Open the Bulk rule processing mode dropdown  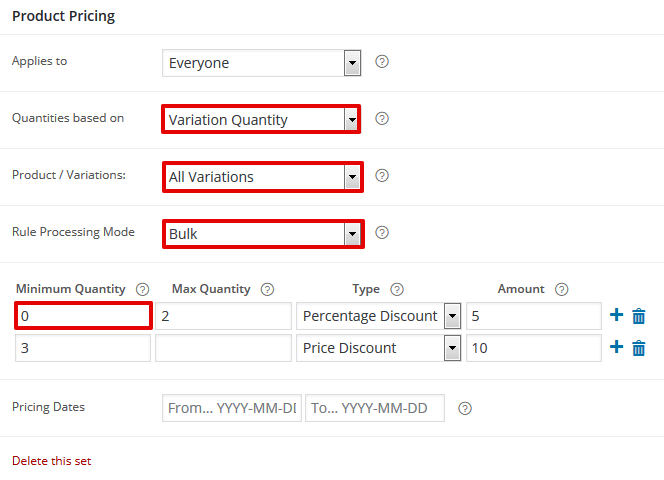[x=263, y=234]
